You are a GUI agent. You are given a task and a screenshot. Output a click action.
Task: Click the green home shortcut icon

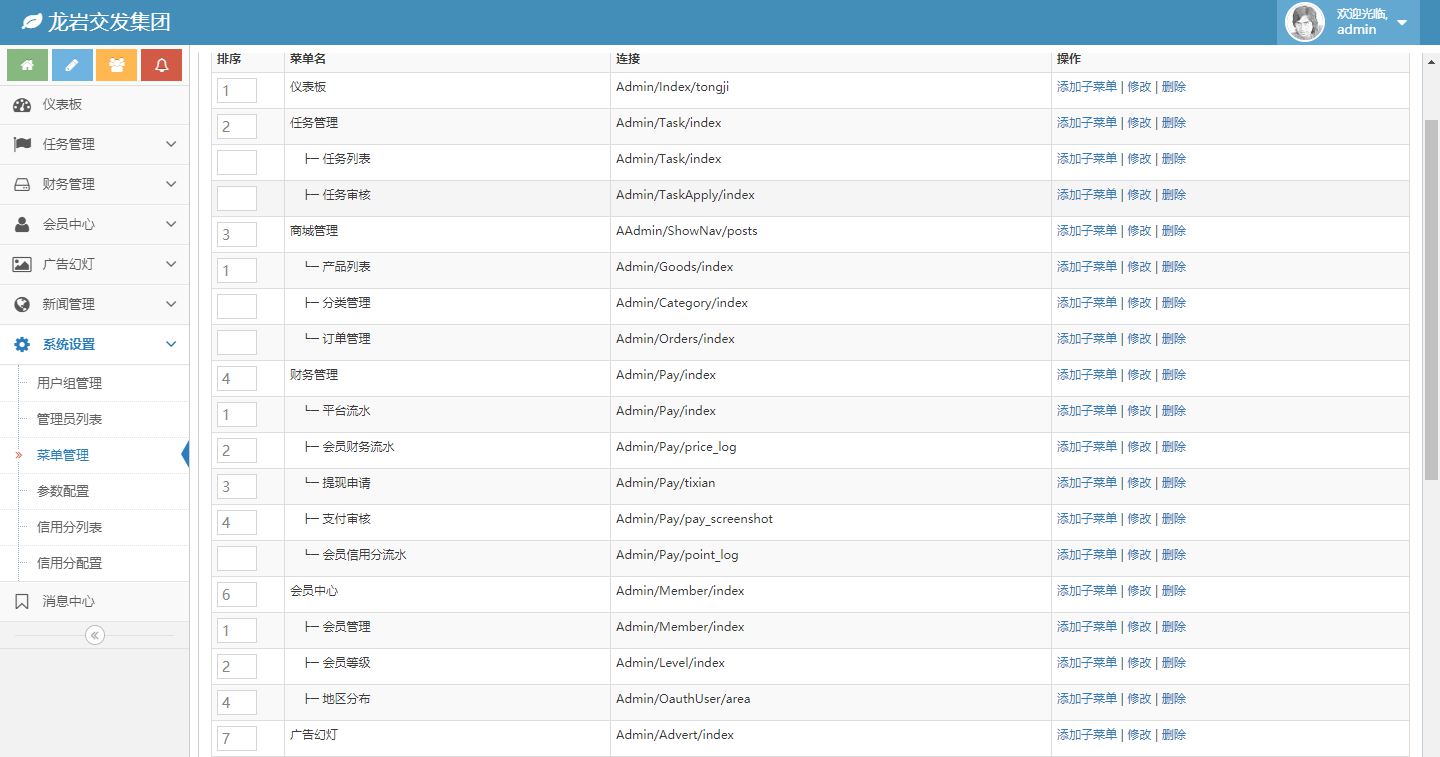point(28,65)
